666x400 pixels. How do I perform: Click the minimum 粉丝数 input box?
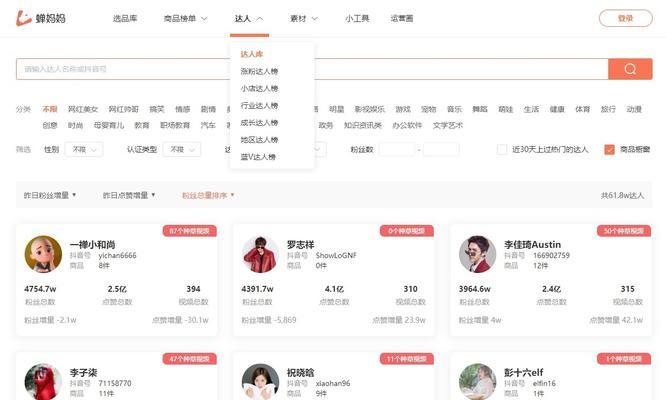(397, 149)
